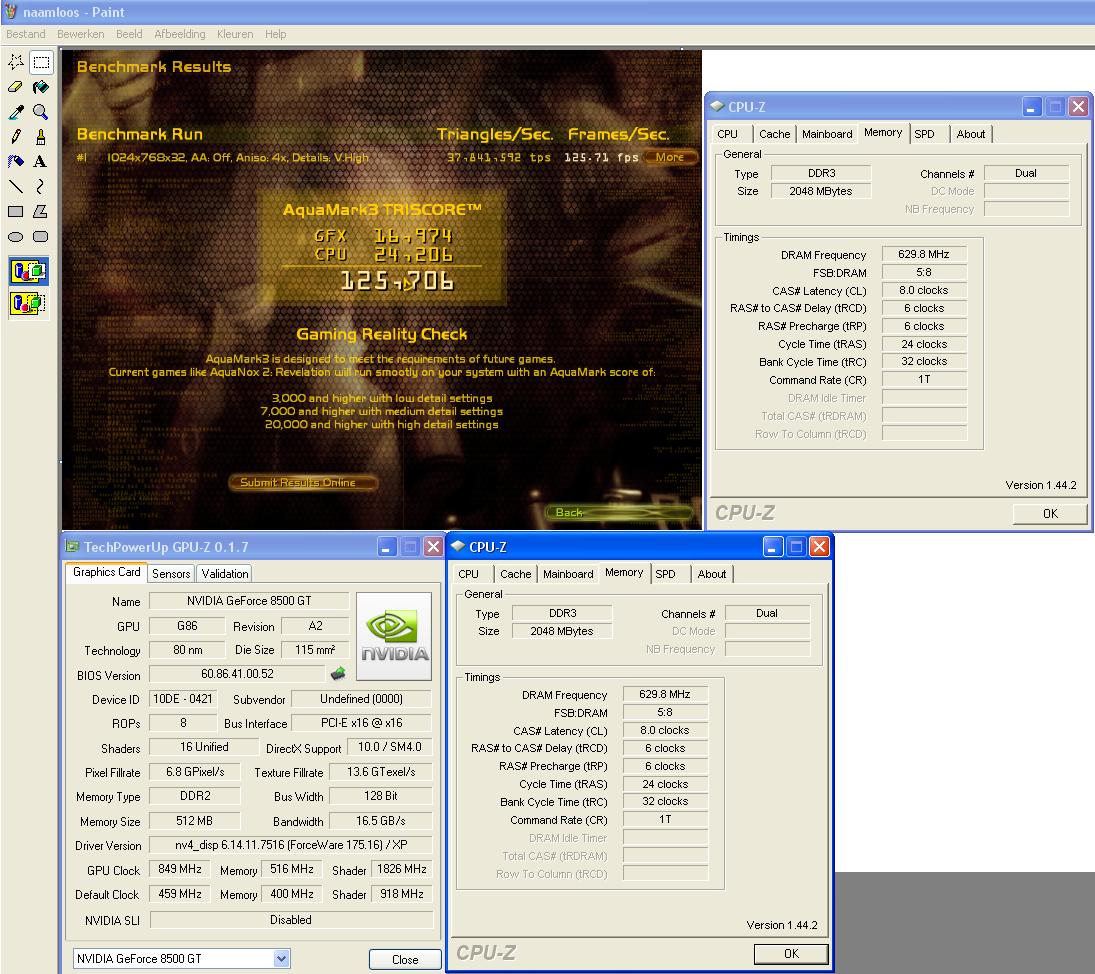Click the More button in AquaMark results
Screen dimensions: 1095x974
[670, 157]
